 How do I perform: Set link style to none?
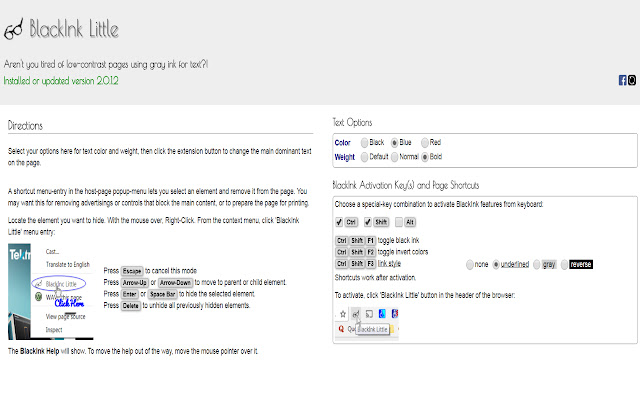pyautogui.click(x=469, y=264)
